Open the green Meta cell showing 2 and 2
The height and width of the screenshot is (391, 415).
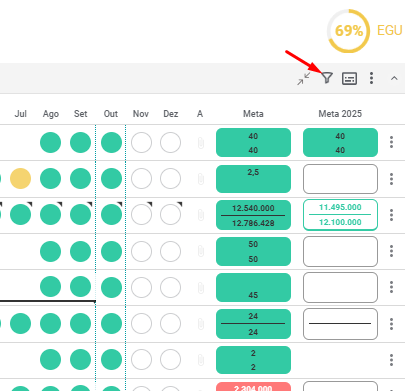click(x=253, y=360)
